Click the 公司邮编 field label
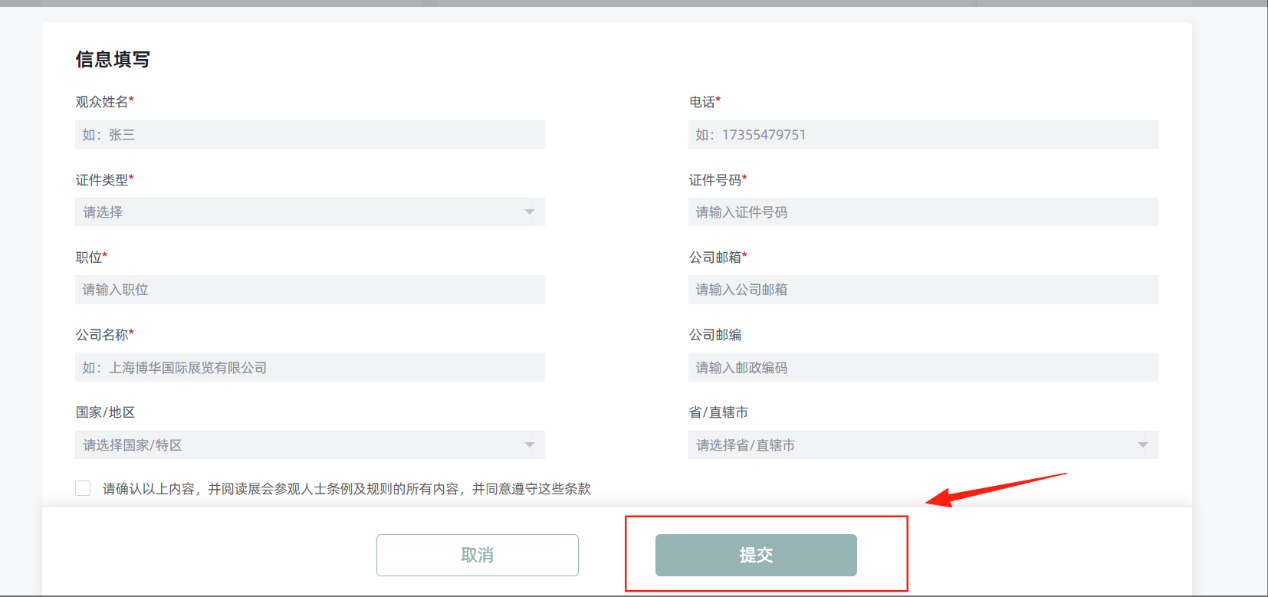This screenshot has width=1268, height=597. tap(715, 335)
